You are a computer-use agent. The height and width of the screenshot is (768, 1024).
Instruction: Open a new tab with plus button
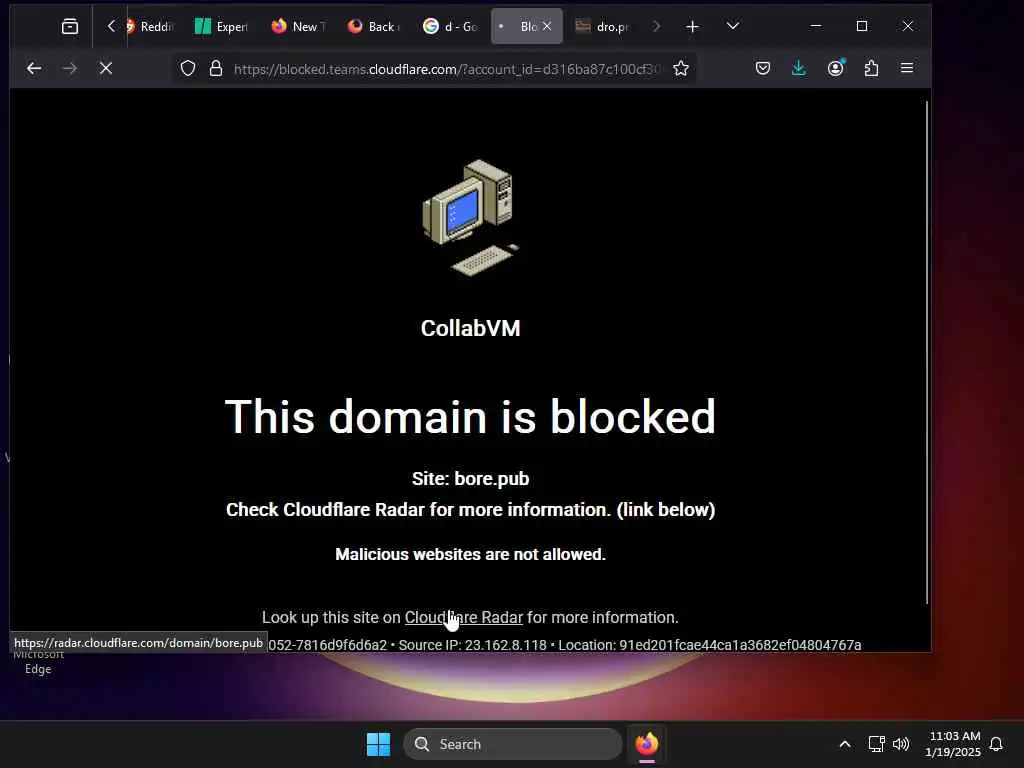point(692,26)
